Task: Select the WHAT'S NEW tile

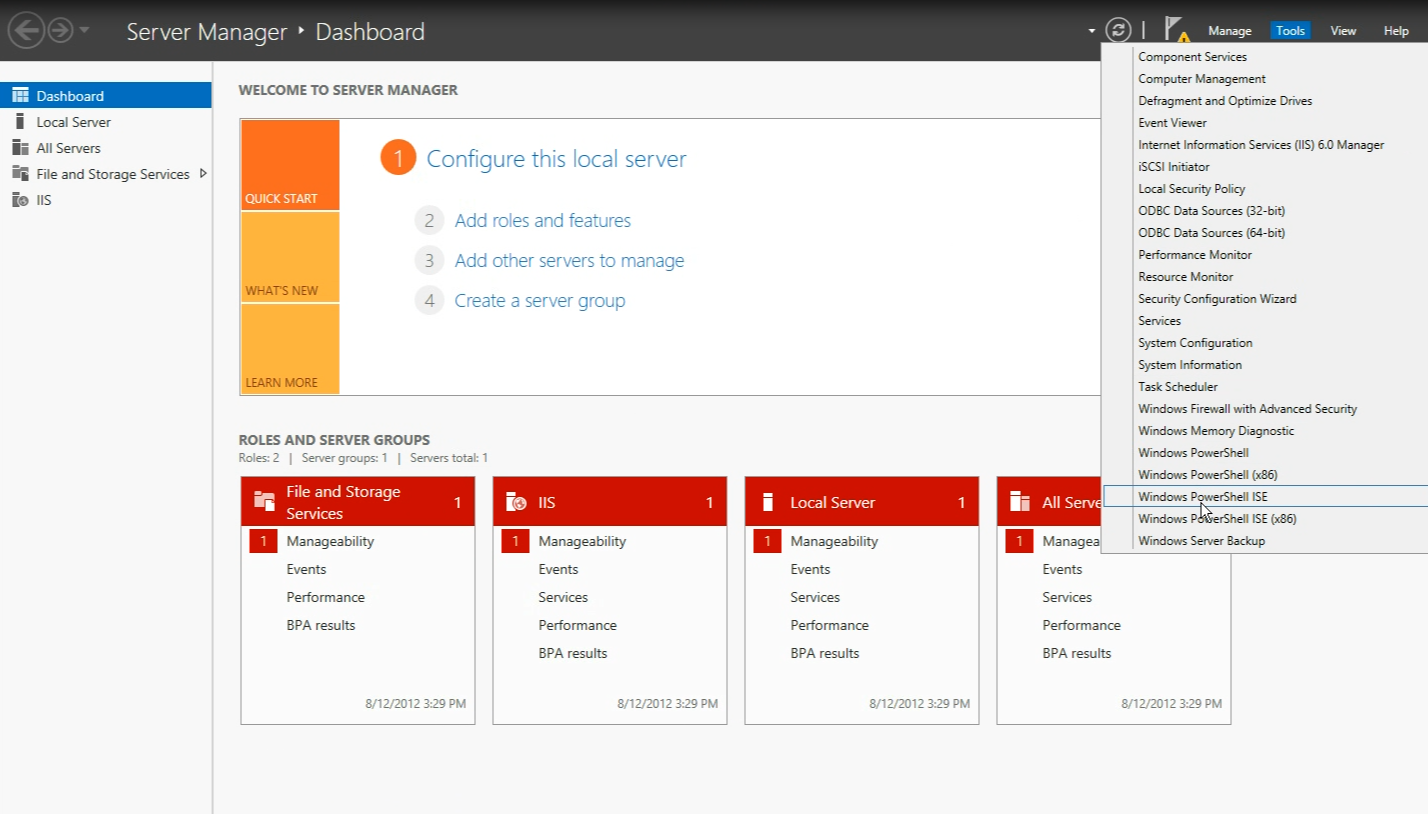Action: point(290,258)
